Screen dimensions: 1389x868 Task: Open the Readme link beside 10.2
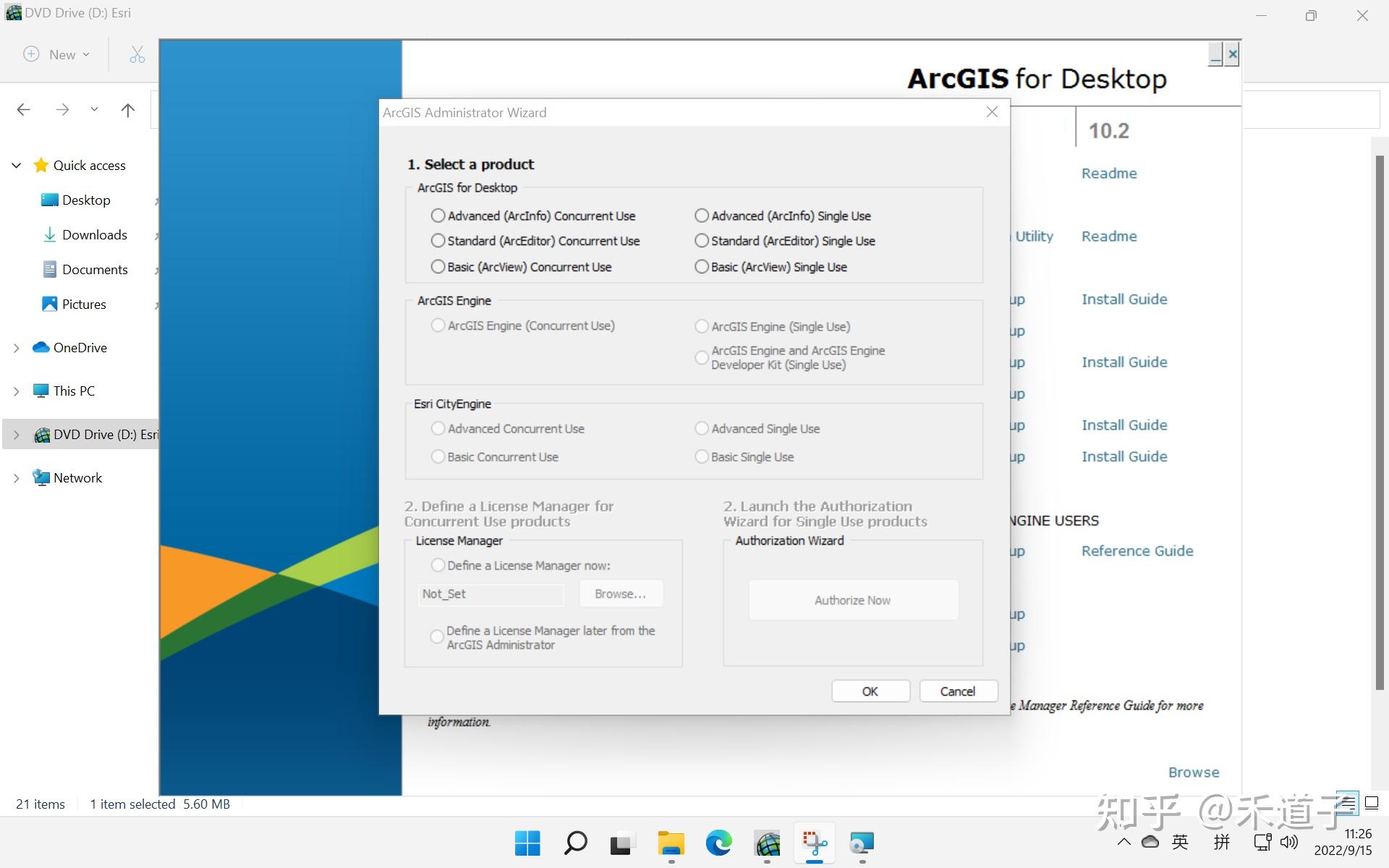[1108, 173]
